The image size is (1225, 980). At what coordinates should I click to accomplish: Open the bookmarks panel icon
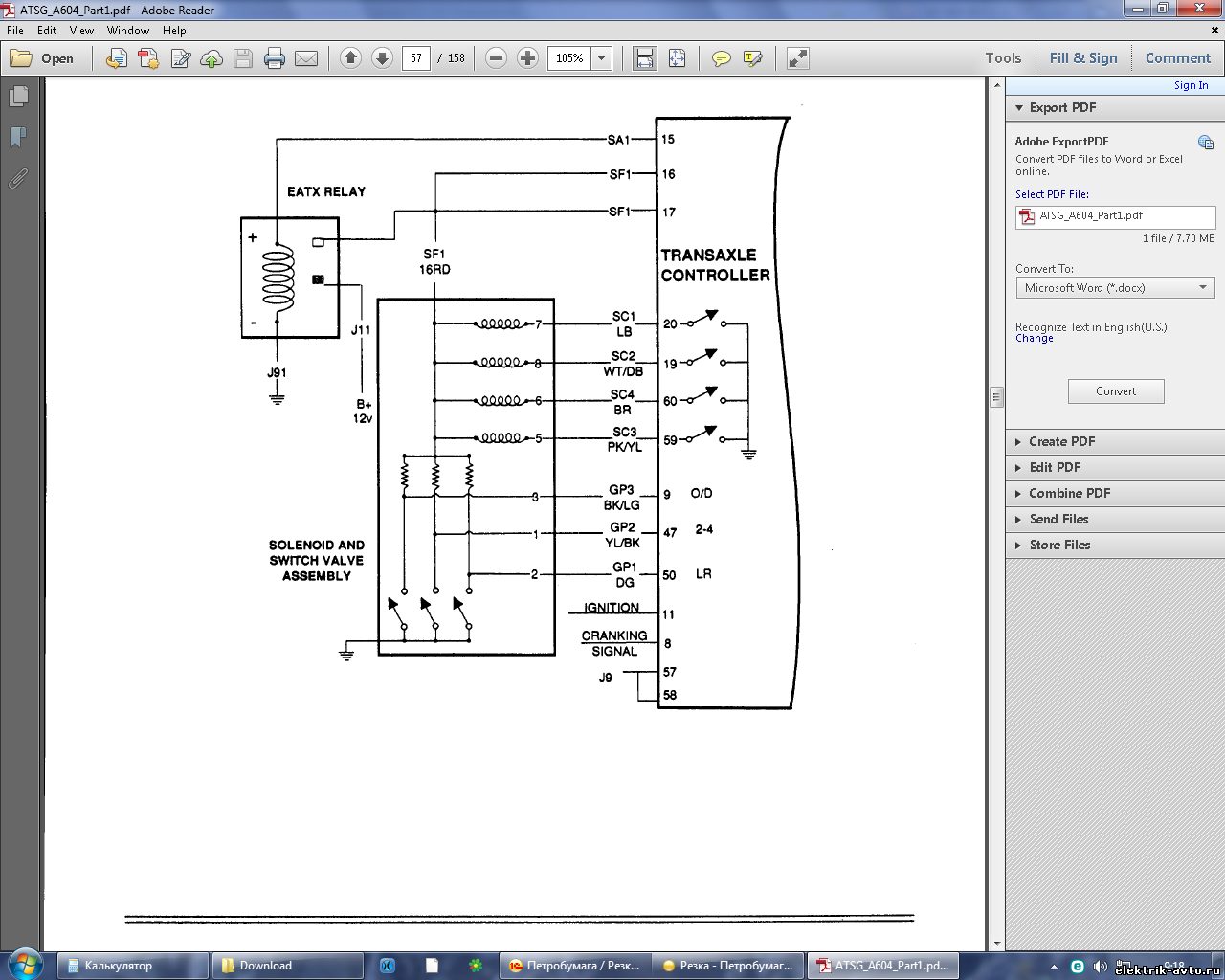tap(17, 137)
